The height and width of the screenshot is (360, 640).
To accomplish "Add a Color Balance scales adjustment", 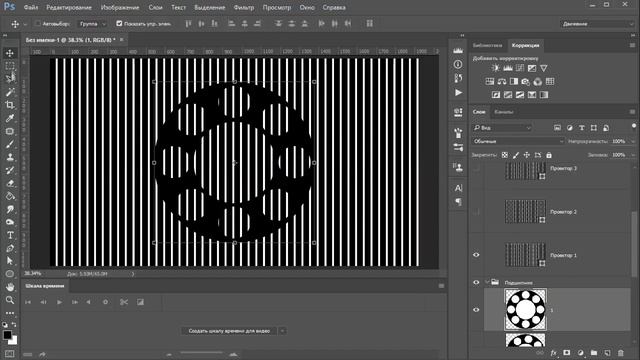I will (502, 82).
